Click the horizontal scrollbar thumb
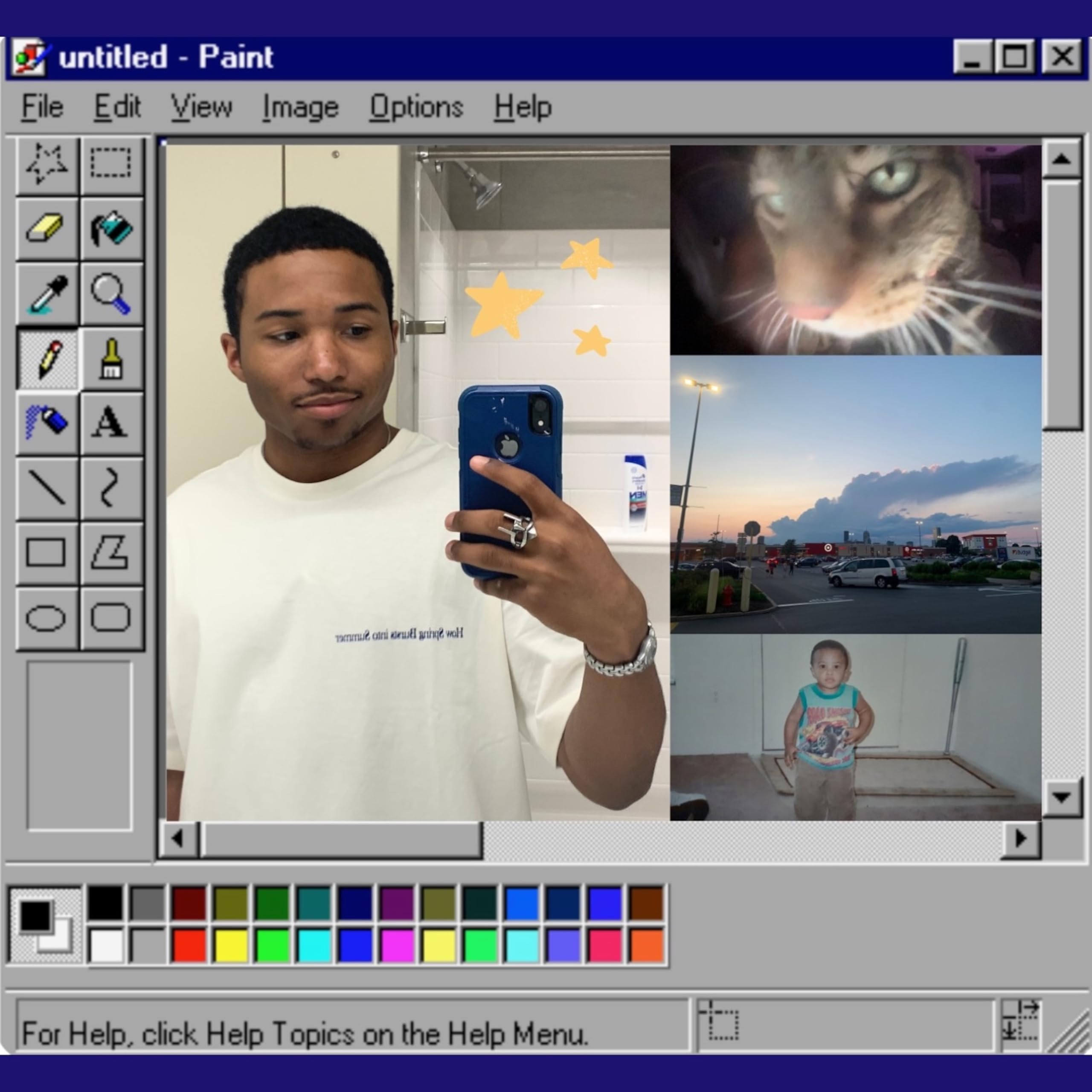 tap(341, 839)
